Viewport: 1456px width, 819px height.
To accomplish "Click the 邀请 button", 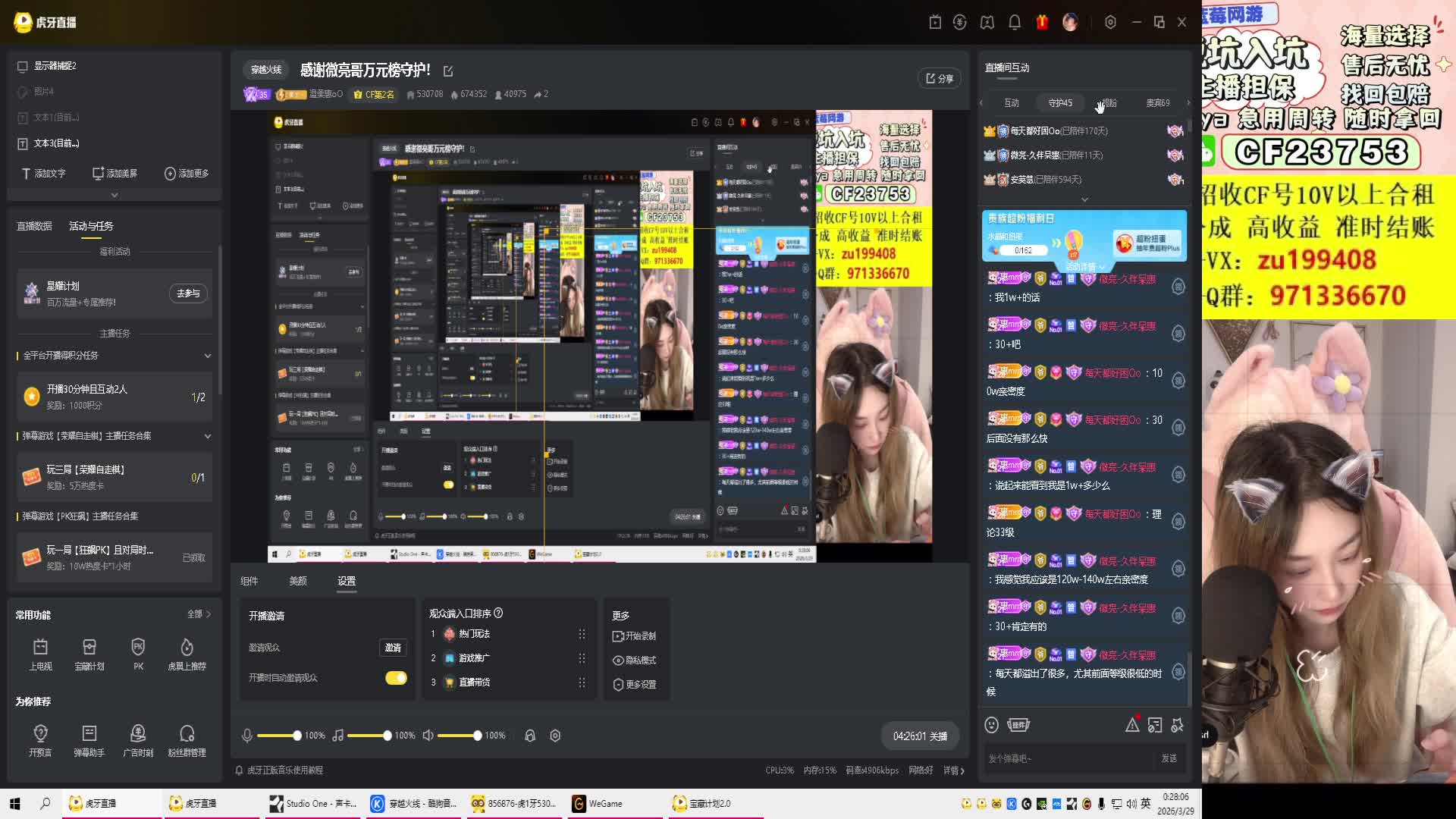I will tap(393, 648).
